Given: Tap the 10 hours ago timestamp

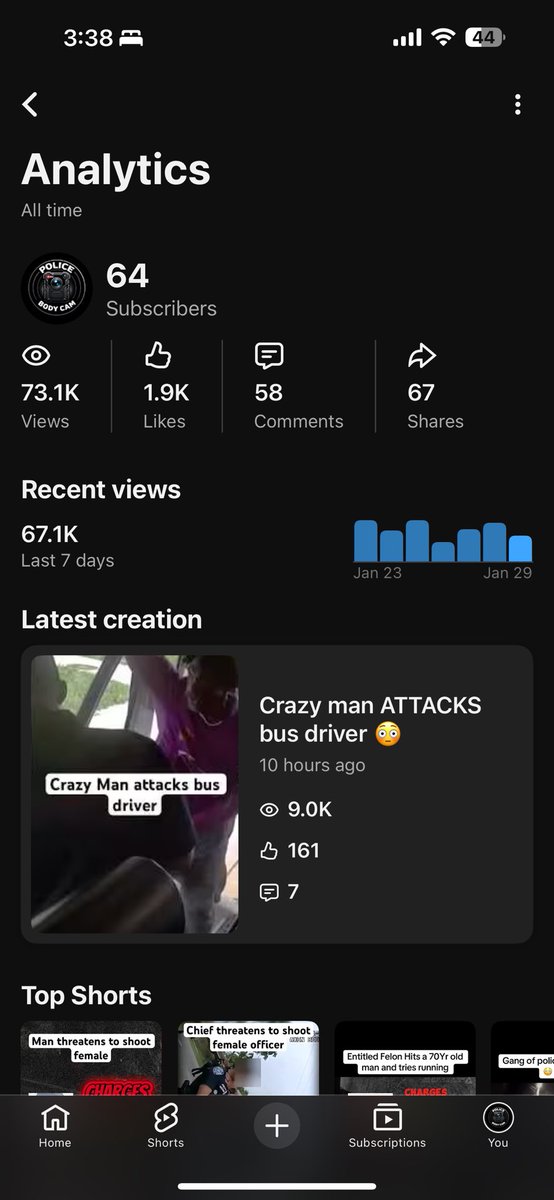Looking at the screenshot, I should [312, 765].
